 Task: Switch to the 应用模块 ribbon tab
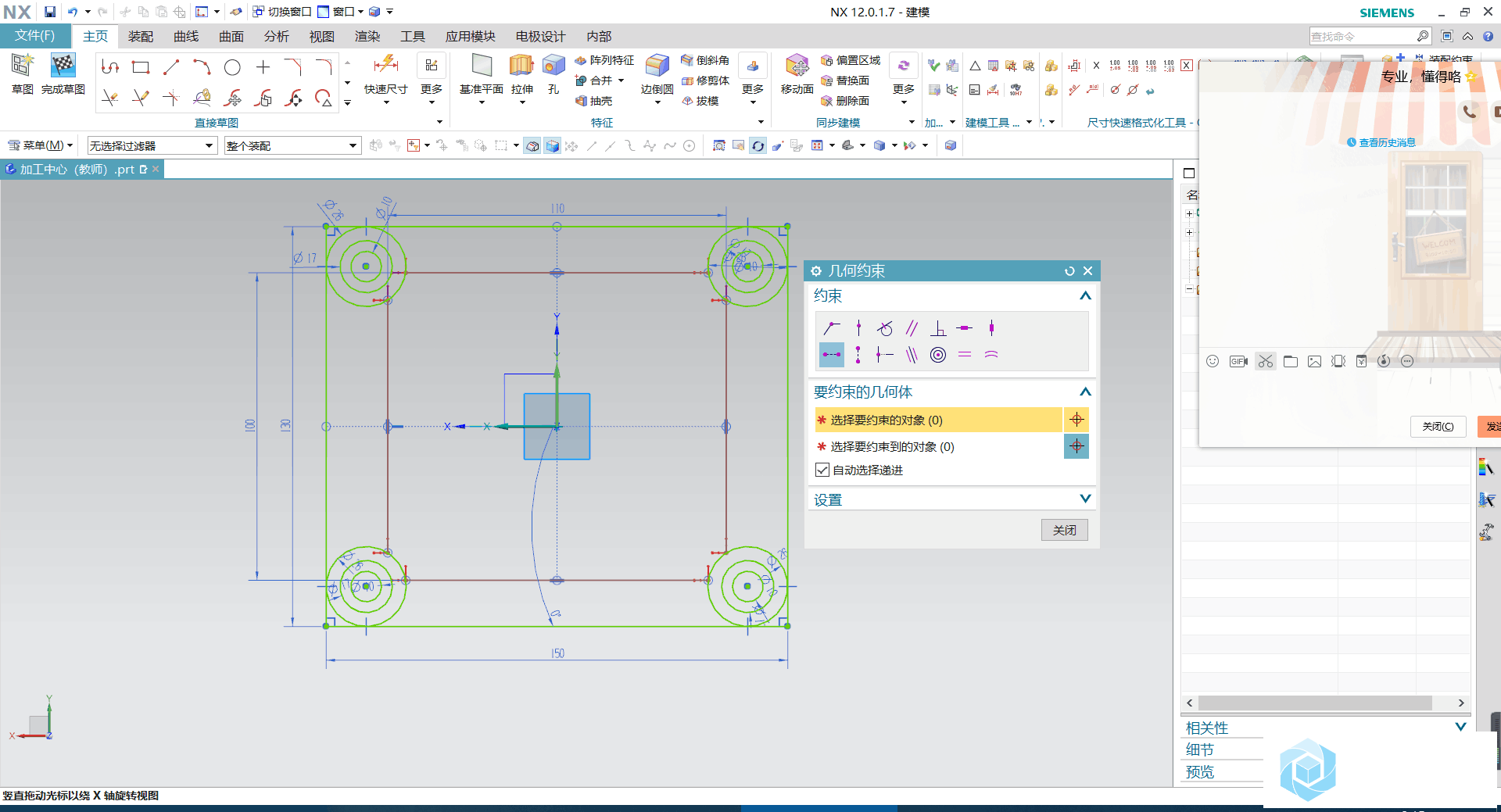click(471, 37)
